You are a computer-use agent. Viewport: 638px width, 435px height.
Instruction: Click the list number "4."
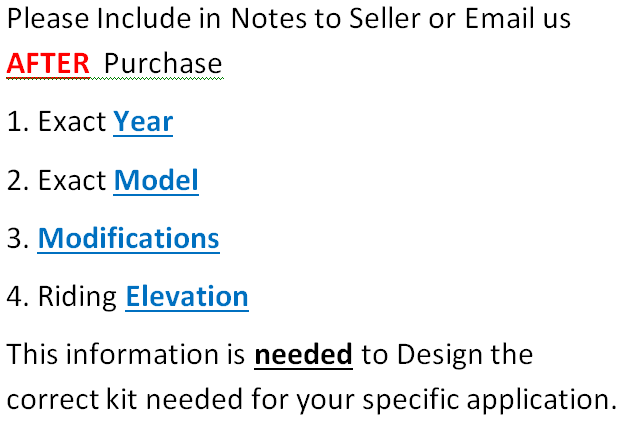click(18, 297)
